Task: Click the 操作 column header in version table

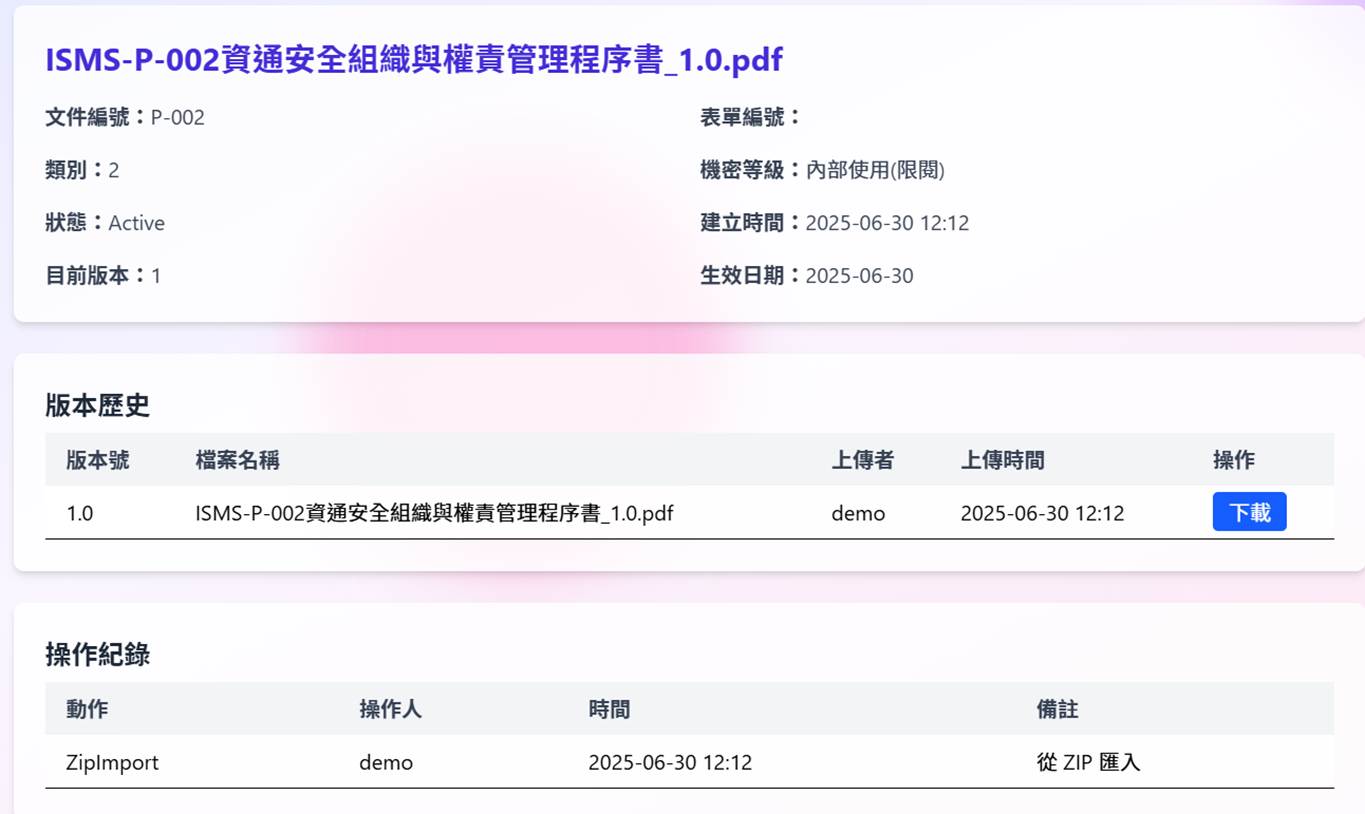Action: click(1233, 460)
